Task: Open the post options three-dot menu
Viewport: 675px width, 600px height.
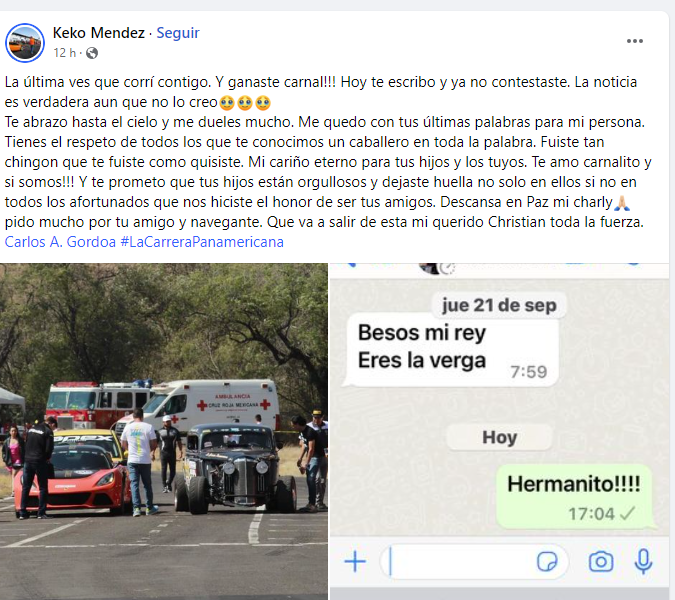Action: point(635,41)
